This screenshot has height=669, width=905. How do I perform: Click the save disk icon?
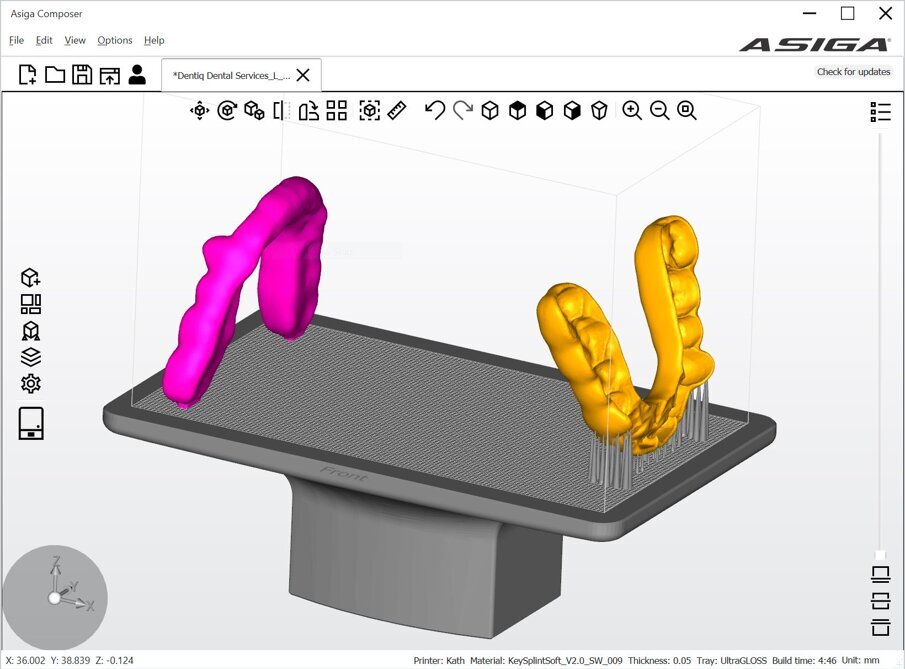coord(82,74)
